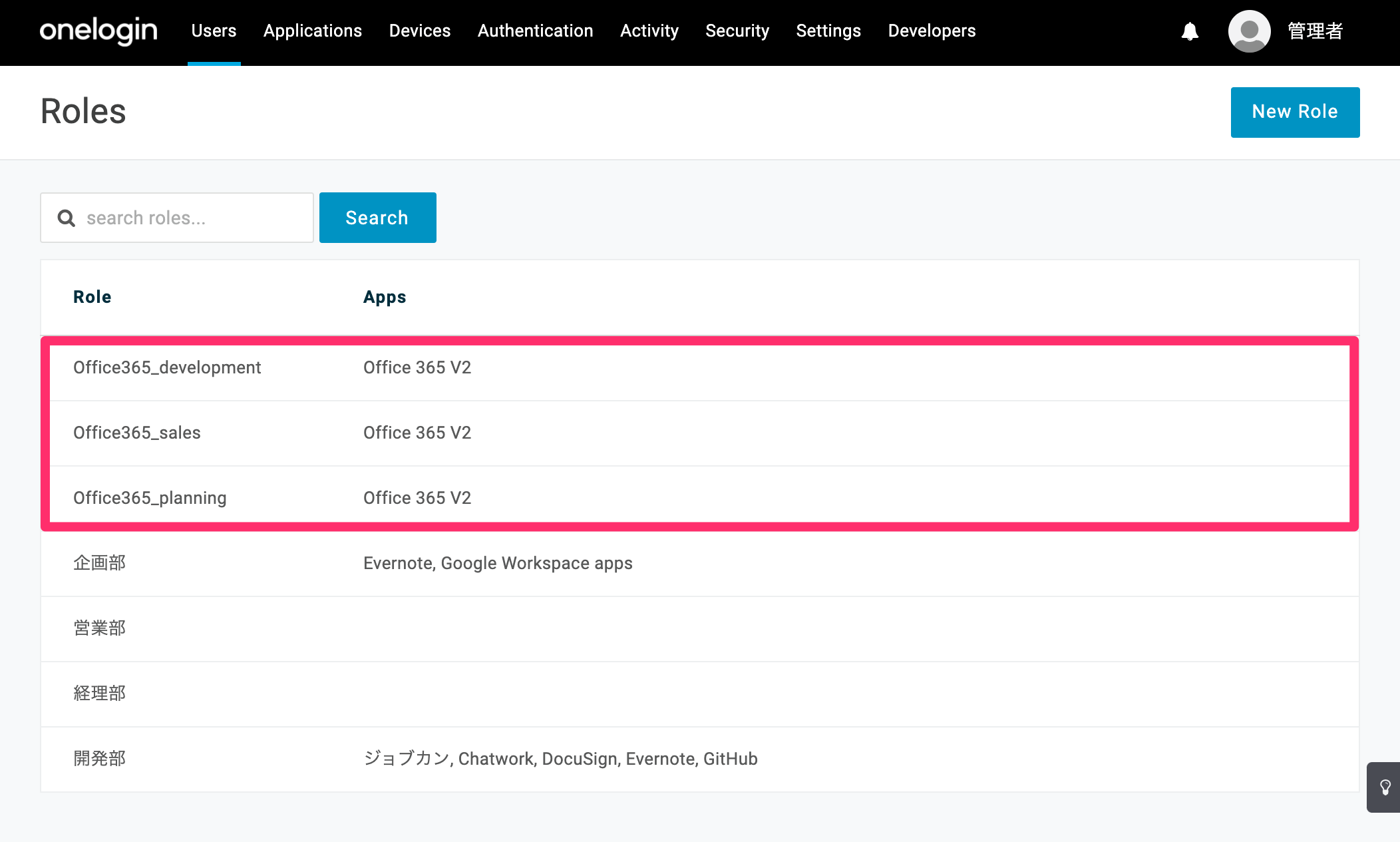Image resolution: width=1400 pixels, height=842 pixels.
Task: Open the Applications menu
Action: (313, 31)
